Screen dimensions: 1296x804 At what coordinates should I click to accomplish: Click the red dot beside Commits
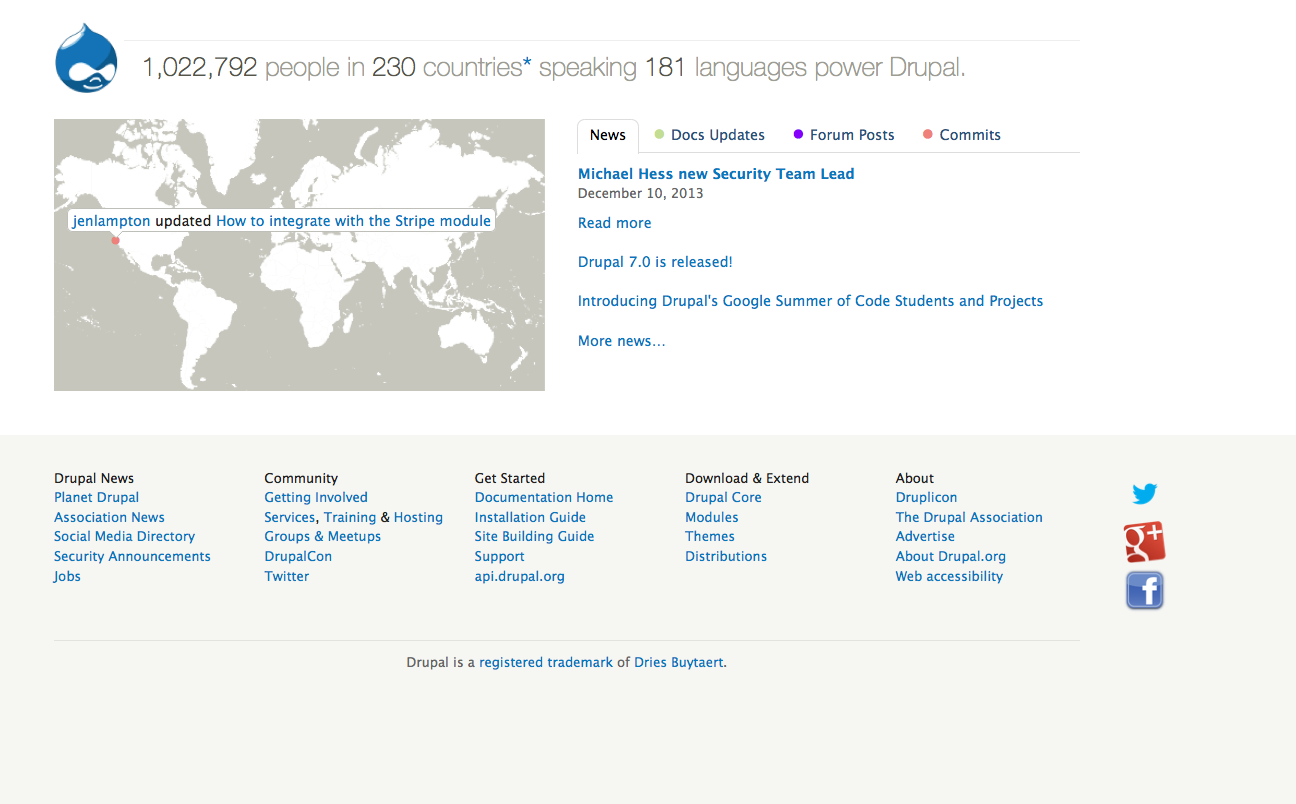[927, 133]
